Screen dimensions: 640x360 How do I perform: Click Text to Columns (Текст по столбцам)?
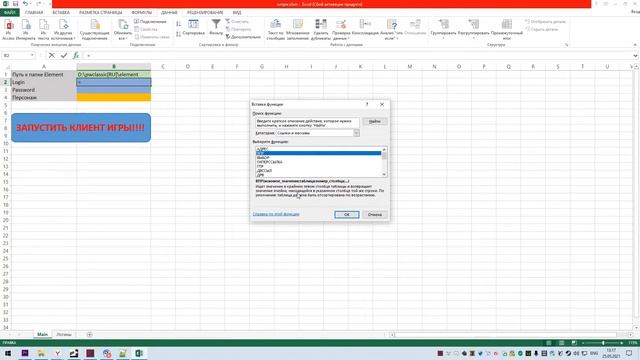click(276, 30)
